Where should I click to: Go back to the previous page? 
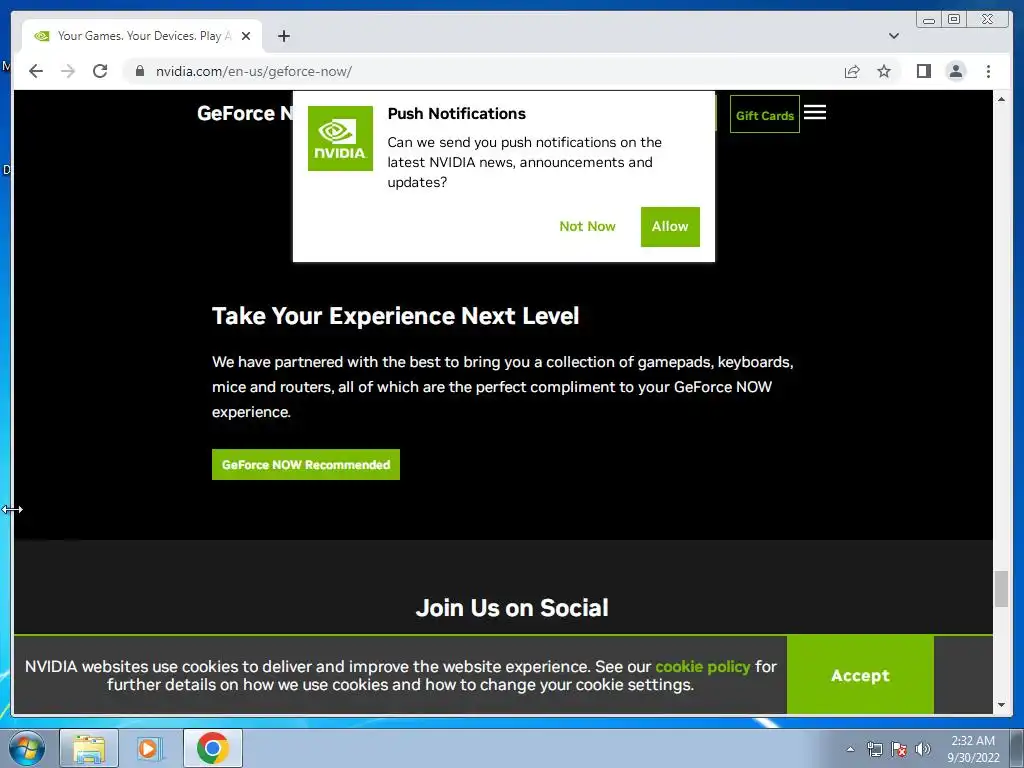[x=36, y=71]
